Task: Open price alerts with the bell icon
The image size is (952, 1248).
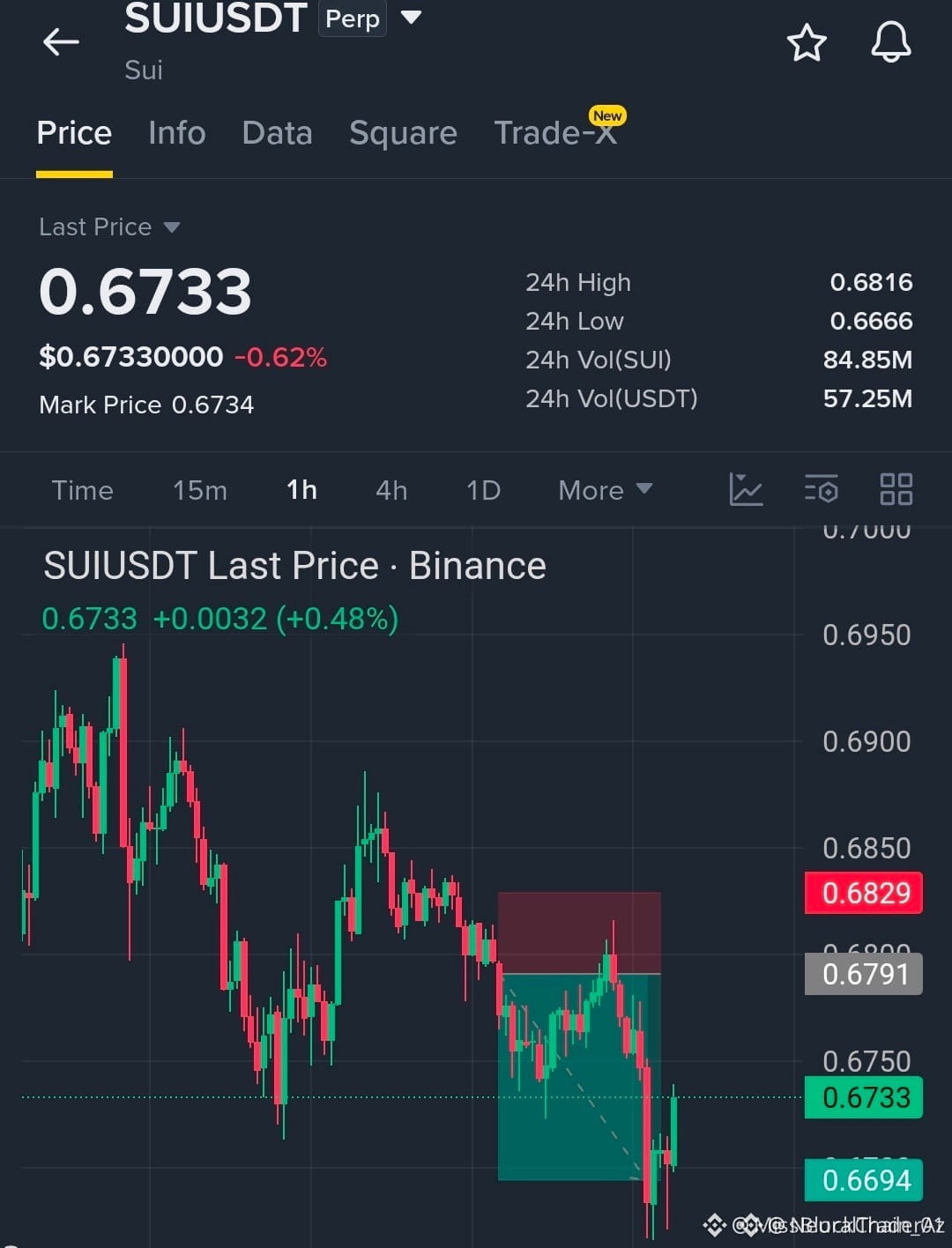Action: (x=891, y=41)
